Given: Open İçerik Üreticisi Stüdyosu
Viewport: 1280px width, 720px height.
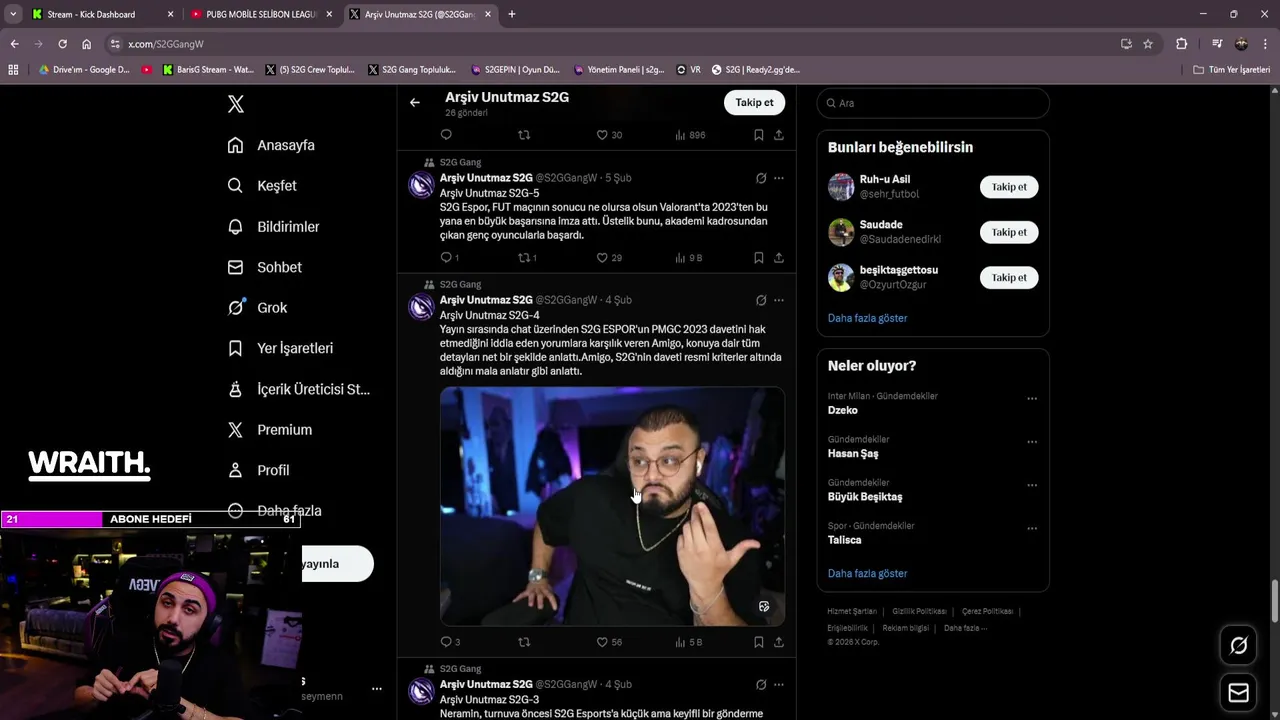Looking at the screenshot, I should pos(299,389).
